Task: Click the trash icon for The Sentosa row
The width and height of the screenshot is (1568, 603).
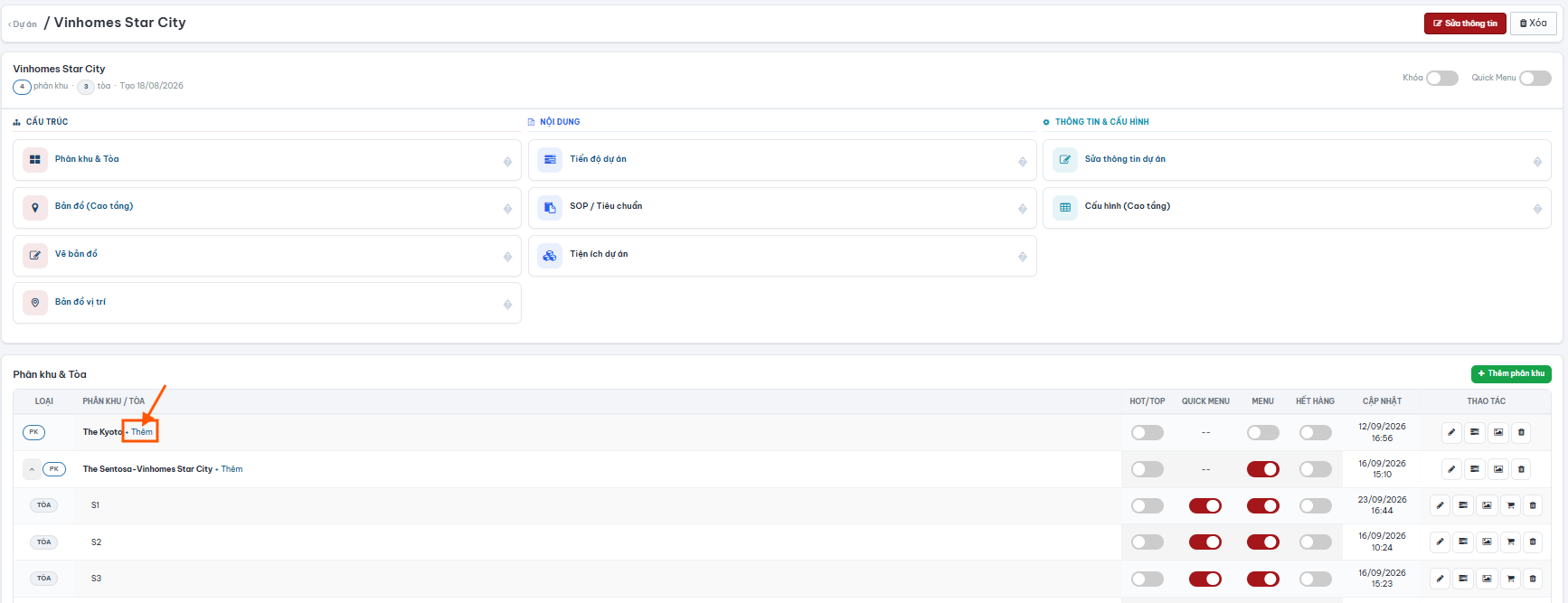Action: tap(1522, 469)
